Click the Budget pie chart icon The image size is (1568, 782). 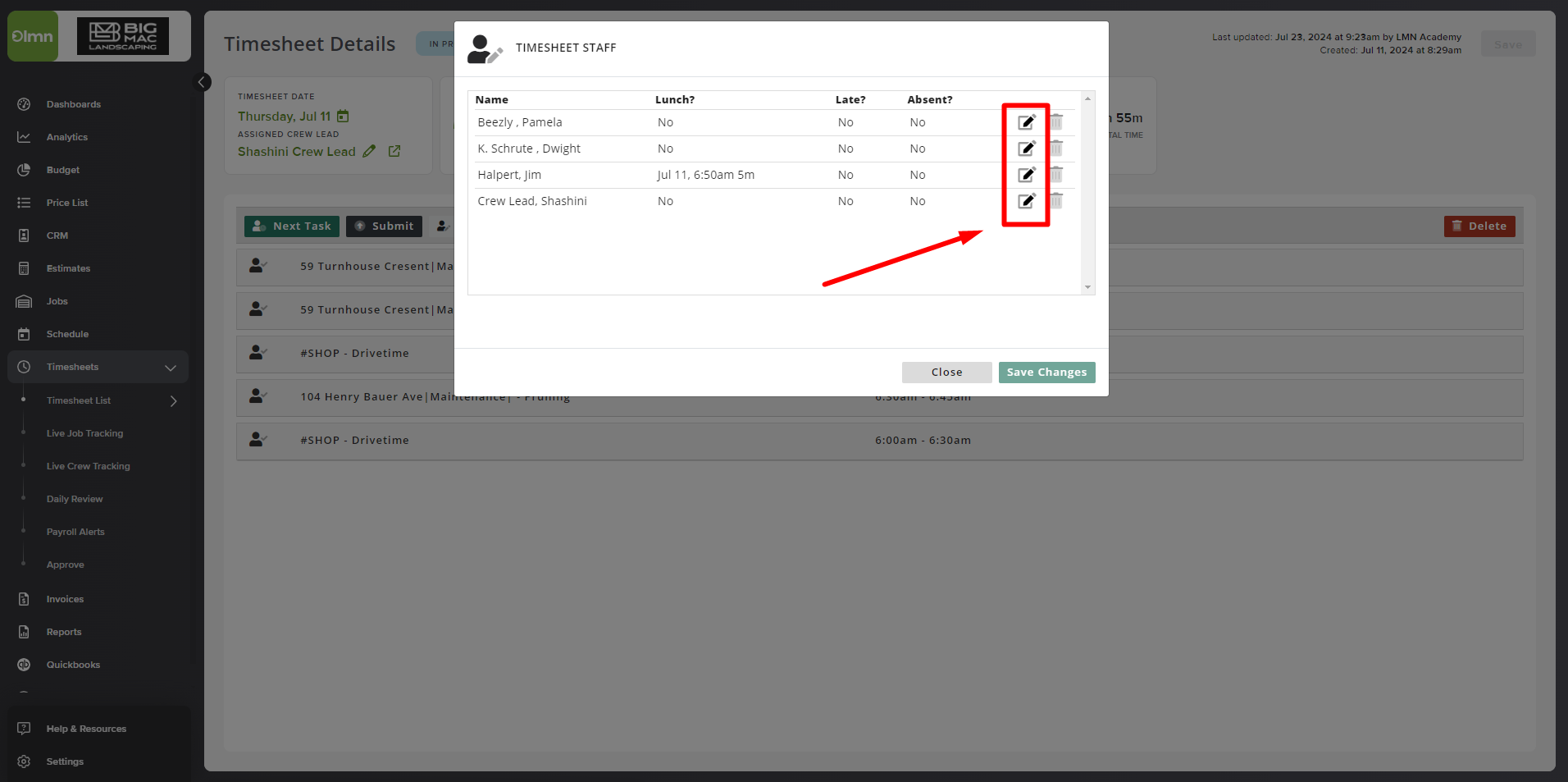point(24,170)
